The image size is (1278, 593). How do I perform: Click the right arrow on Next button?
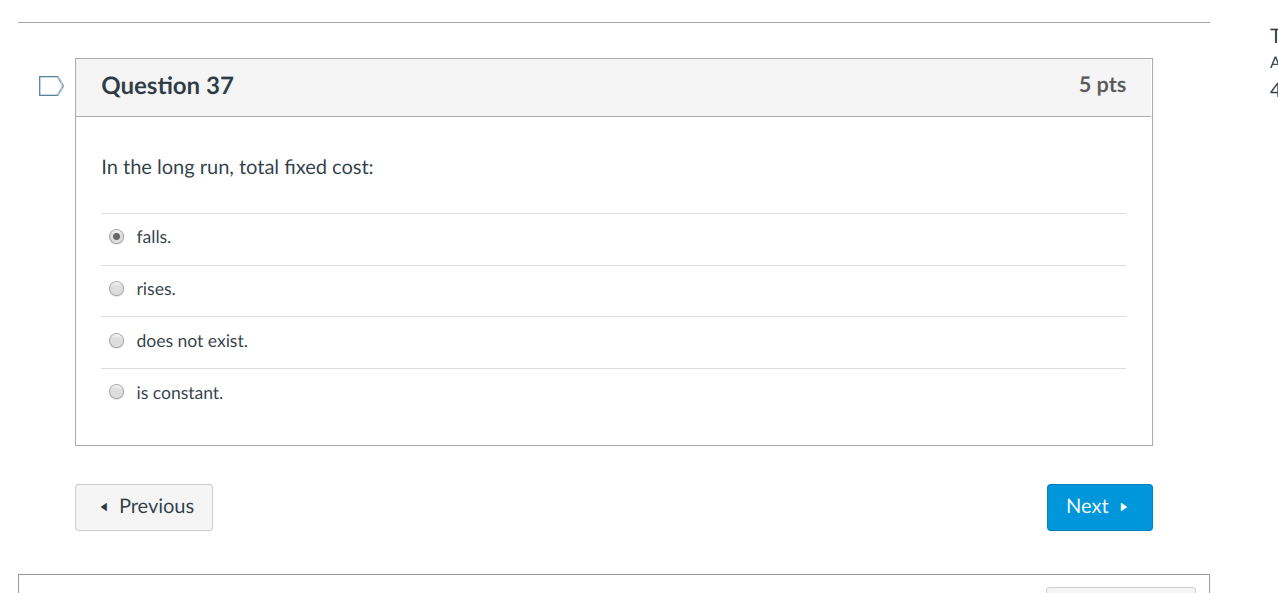click(x=1124, y=507)
